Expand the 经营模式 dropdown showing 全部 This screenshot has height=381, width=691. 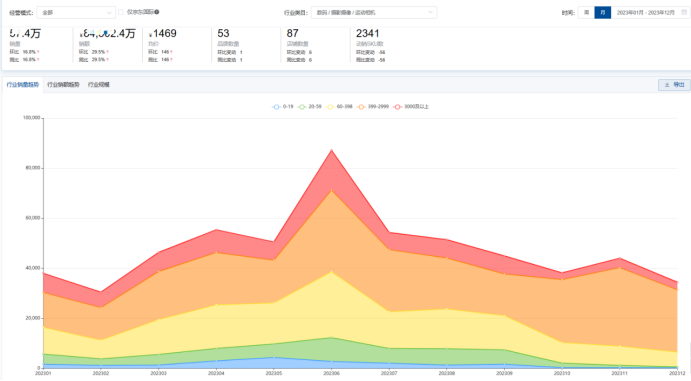tap(76, 13)
